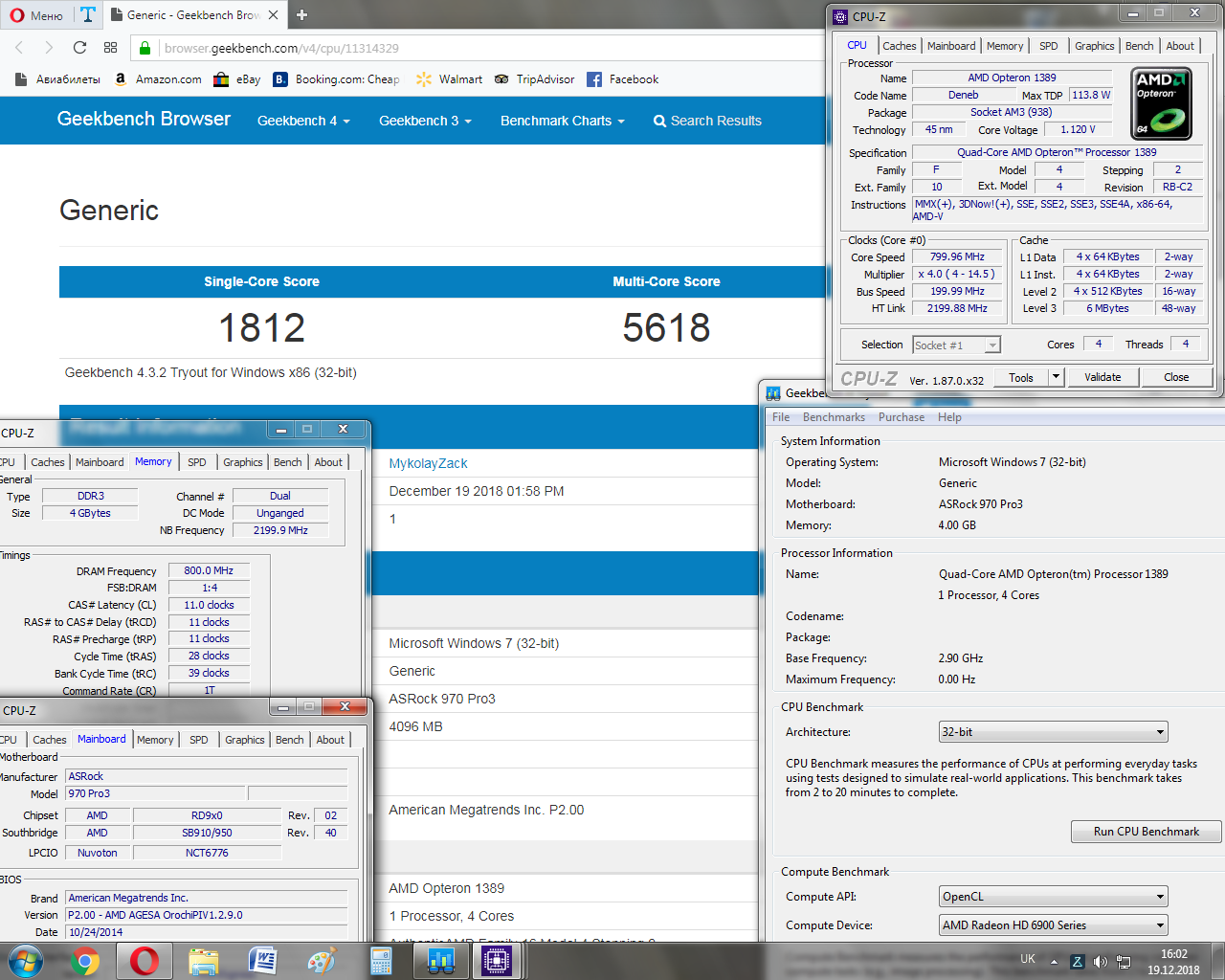1225x980 pixels.
Task: Open the Speed Dial grid icon
Action: [110, 48]
